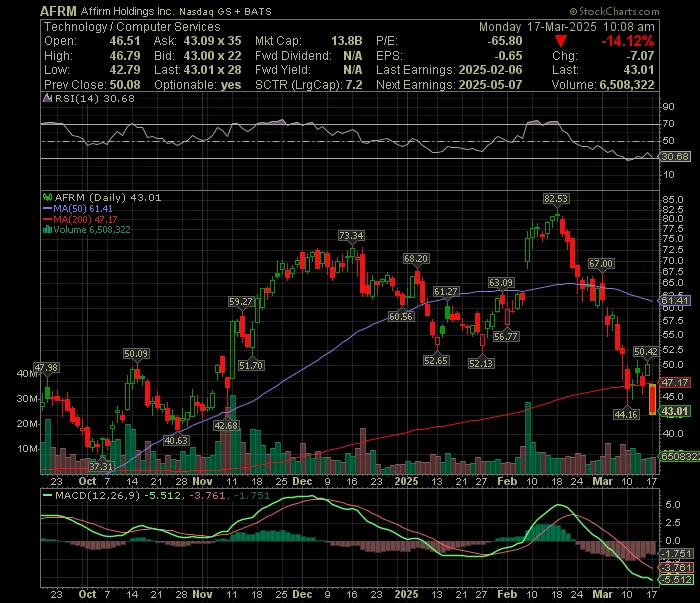Click the 42.68 low price label

tap(226, 425)
